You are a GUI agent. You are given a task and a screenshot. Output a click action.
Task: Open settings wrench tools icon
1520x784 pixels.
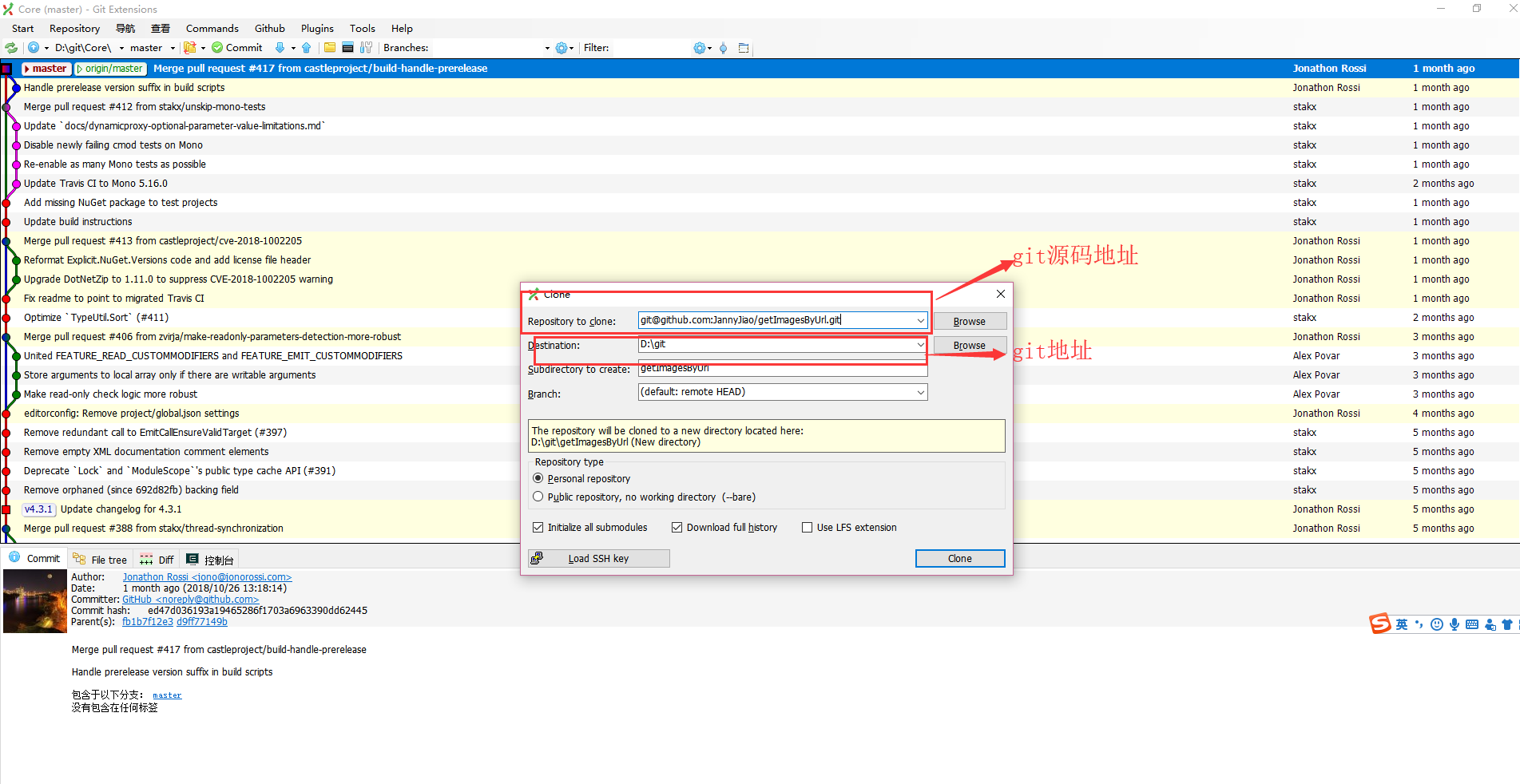coord(367,48)
